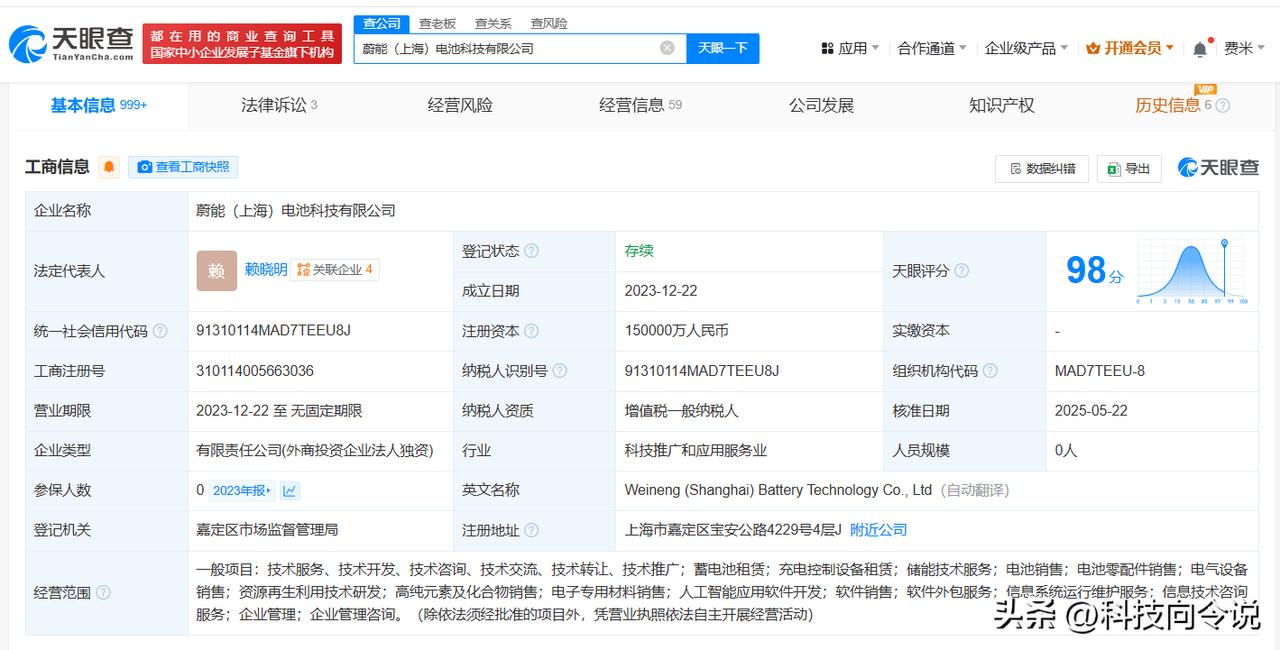Click the help icon next to 组织机构代码
This screenshot has width=1280, height=650.
(989, 371)
